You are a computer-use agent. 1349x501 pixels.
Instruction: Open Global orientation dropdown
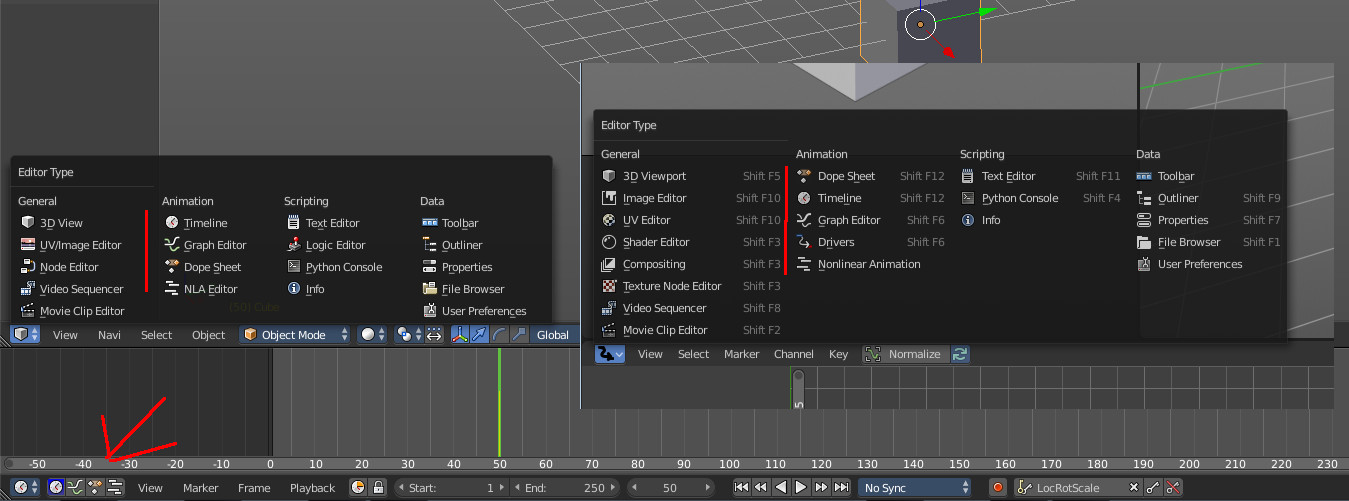pos(553,335)
